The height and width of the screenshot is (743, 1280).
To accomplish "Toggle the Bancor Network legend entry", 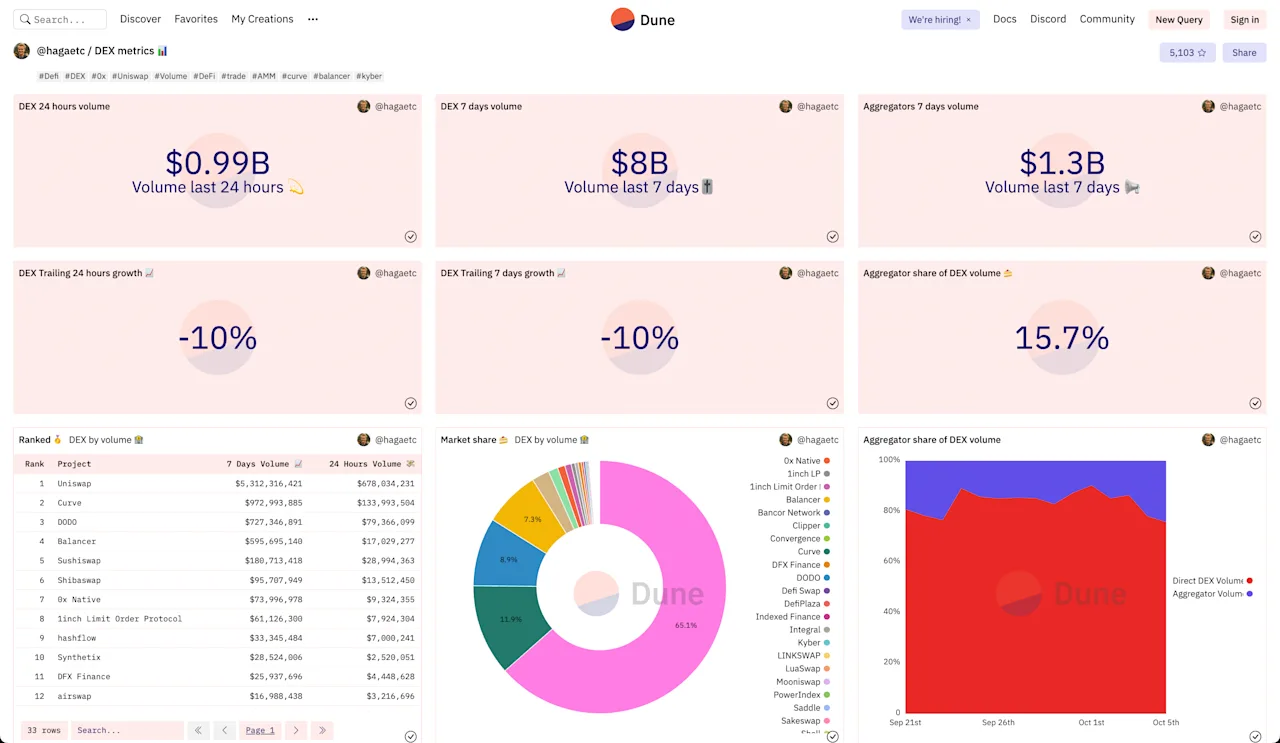I will 794,513.
